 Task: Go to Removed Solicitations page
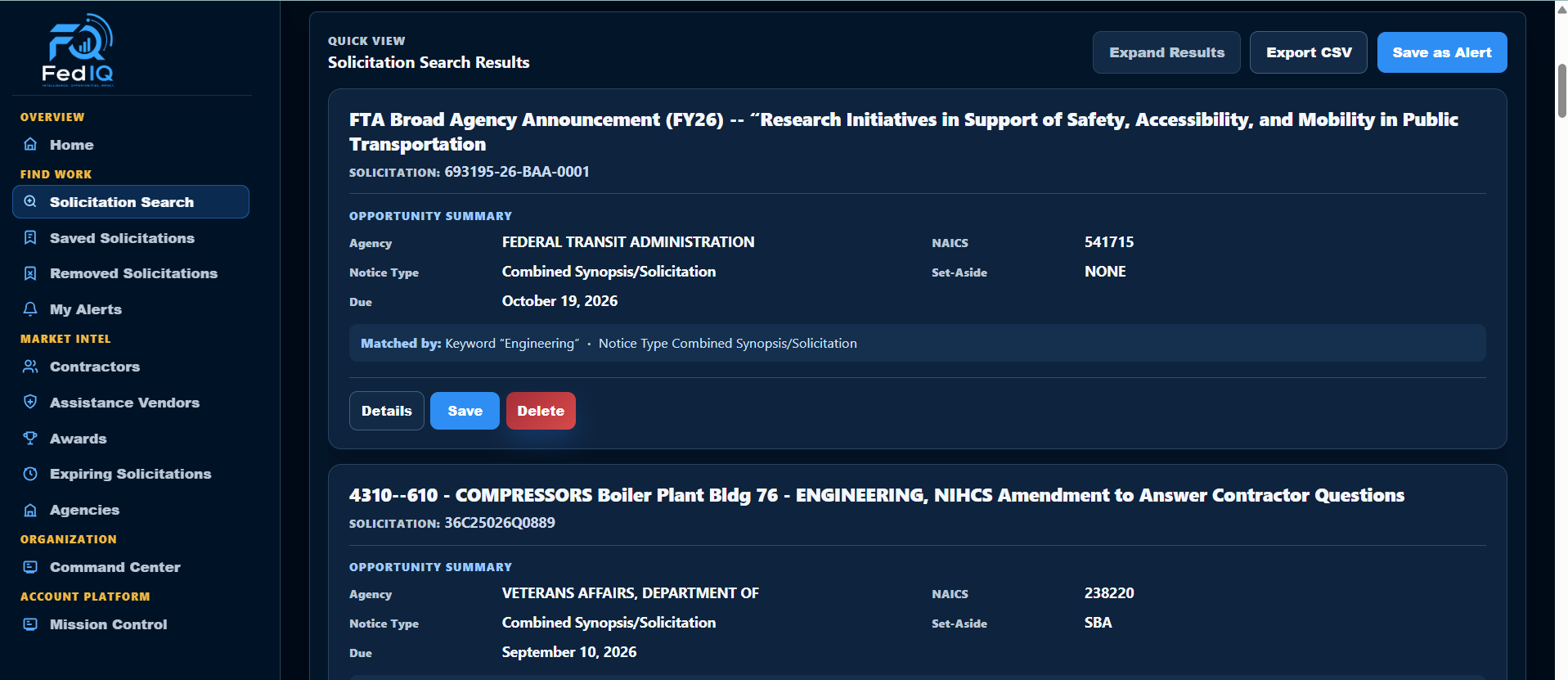(131, 273)
